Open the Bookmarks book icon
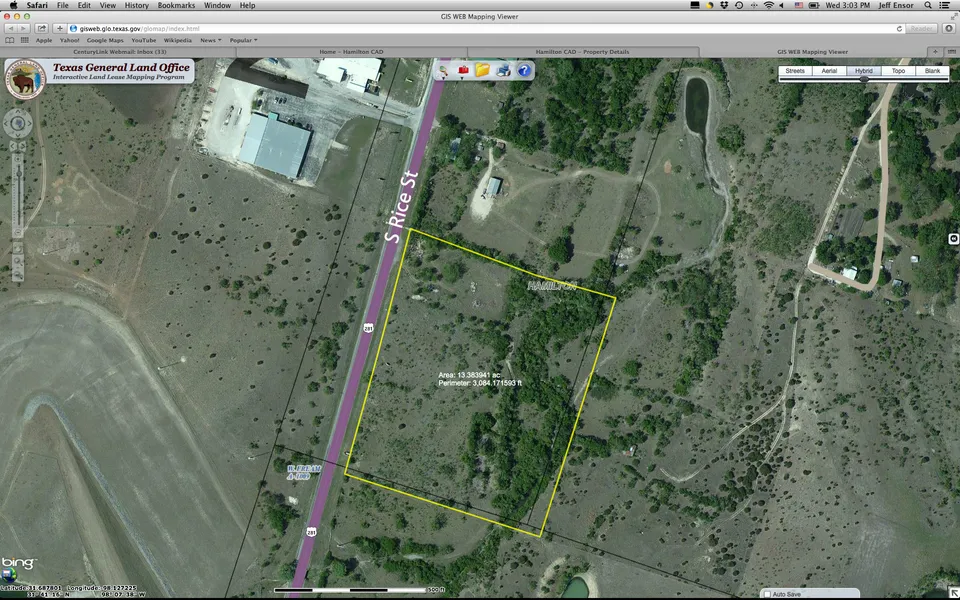The width and height of the screenshot is (960, 600). [x=10, y=40]
